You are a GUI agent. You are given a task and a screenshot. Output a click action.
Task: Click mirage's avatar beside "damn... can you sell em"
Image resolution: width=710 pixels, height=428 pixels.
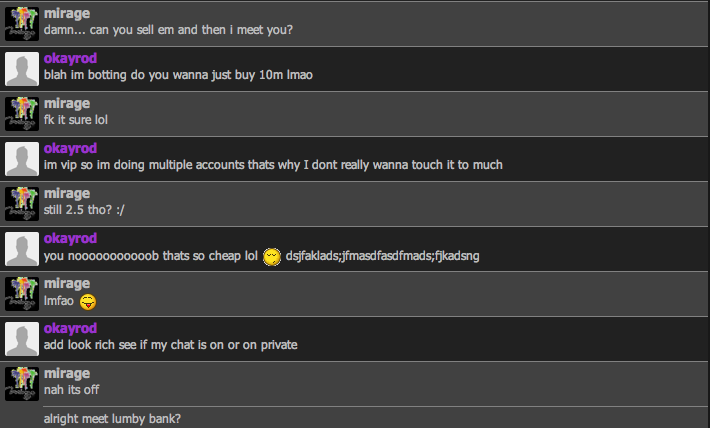[22, 24]
